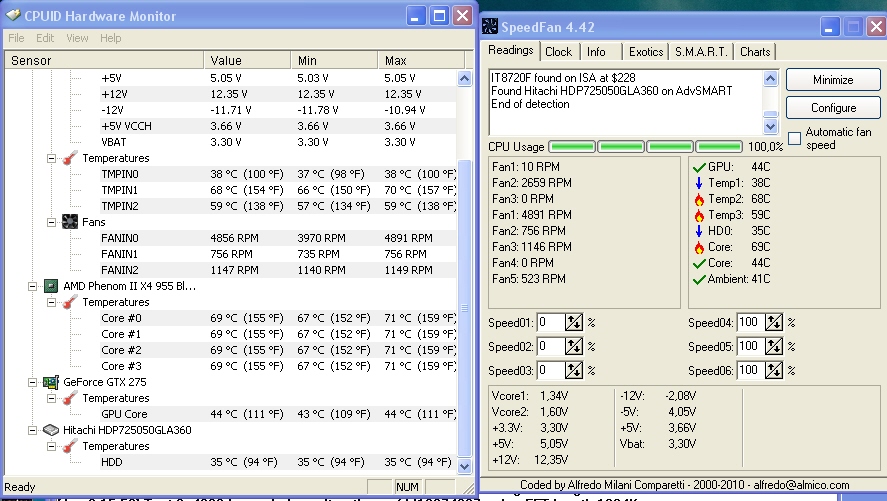Click the blue down arrow beside Temp1
Screen dimensions: 887x501
(x=699, y=183)
